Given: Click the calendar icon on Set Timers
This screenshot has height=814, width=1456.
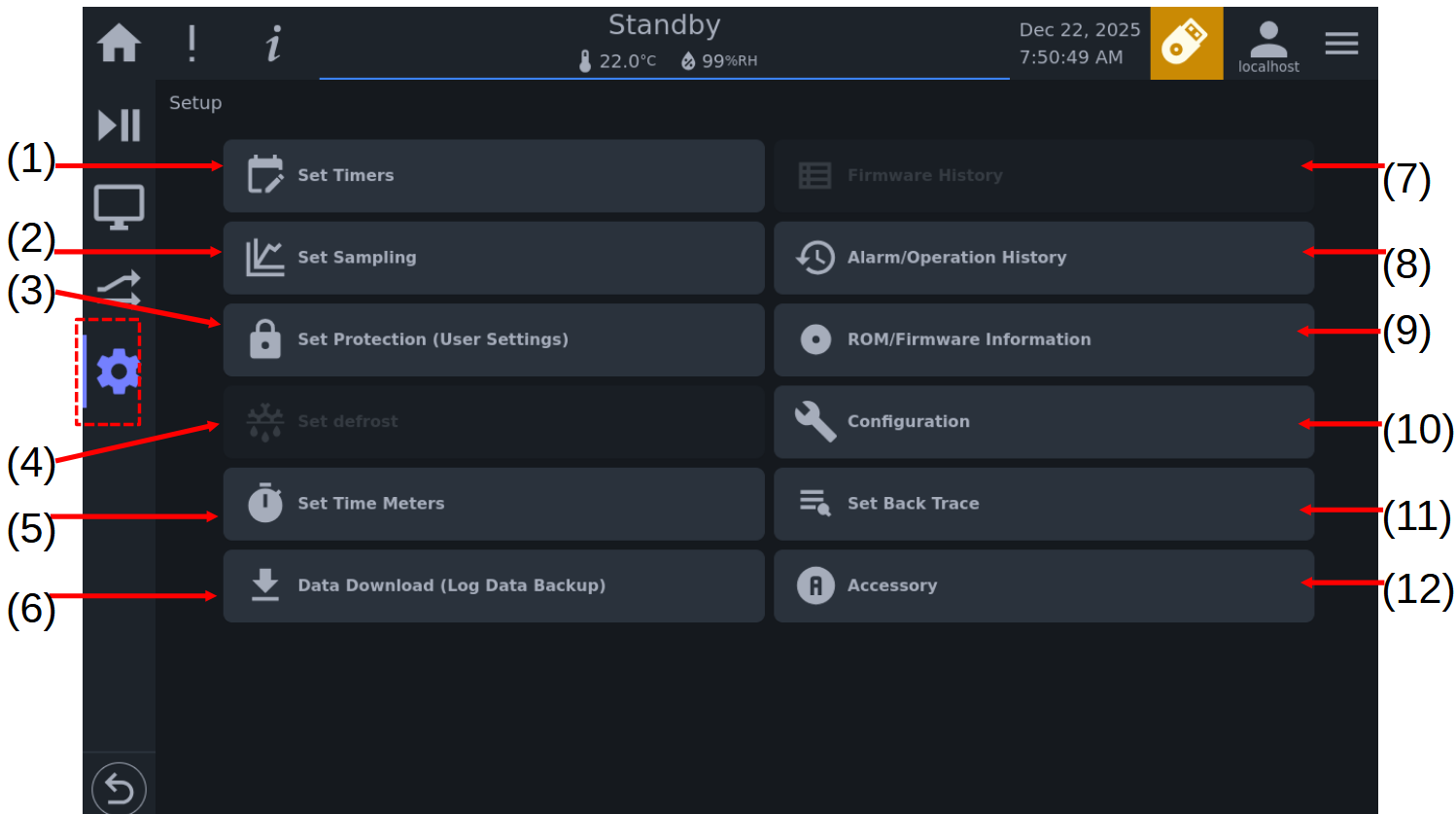Looking at the screenshot, I should (x=264, y=175).
